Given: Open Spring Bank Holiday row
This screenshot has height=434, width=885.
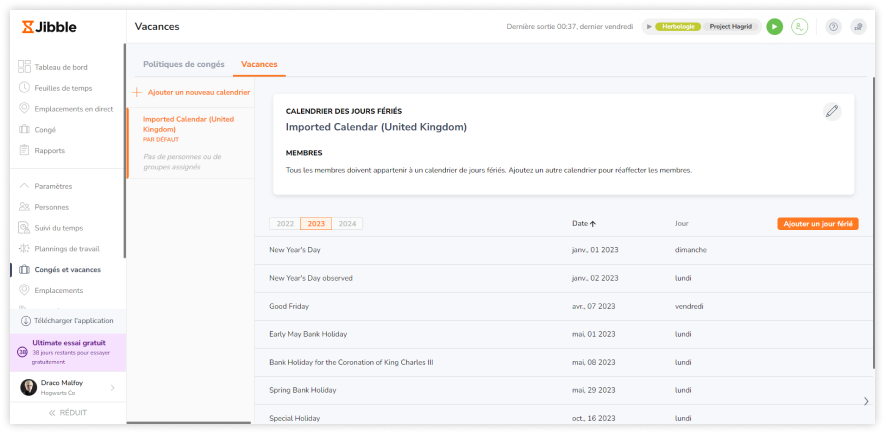Looking at the screenshot, I should [563, 390].
